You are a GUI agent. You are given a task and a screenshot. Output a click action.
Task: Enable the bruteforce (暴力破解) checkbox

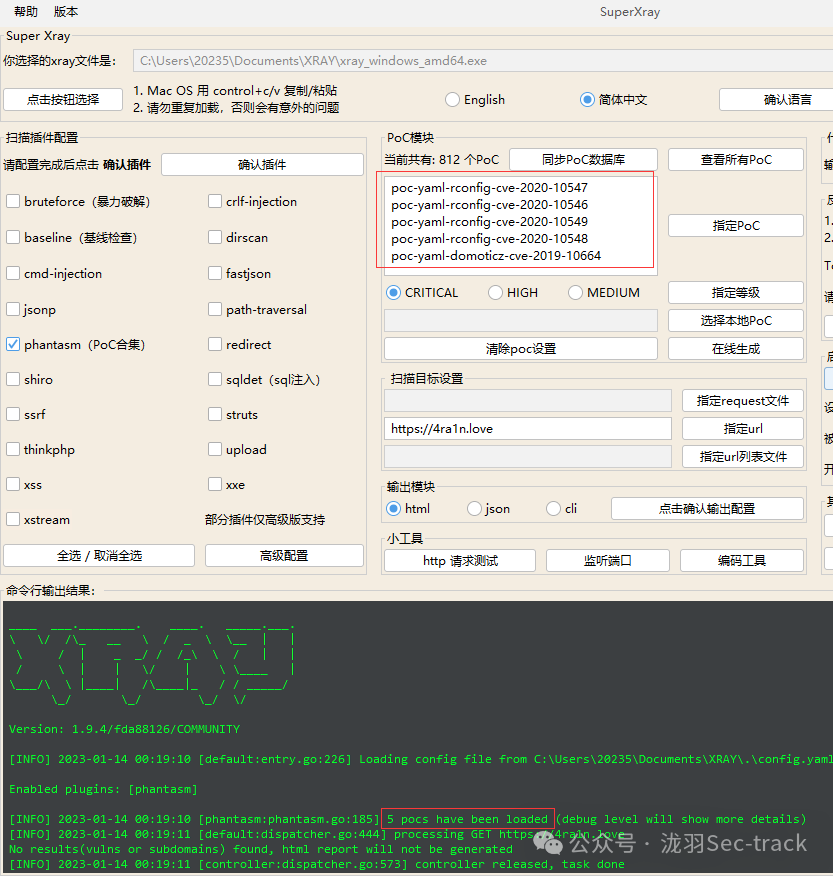tap(13, 201)
